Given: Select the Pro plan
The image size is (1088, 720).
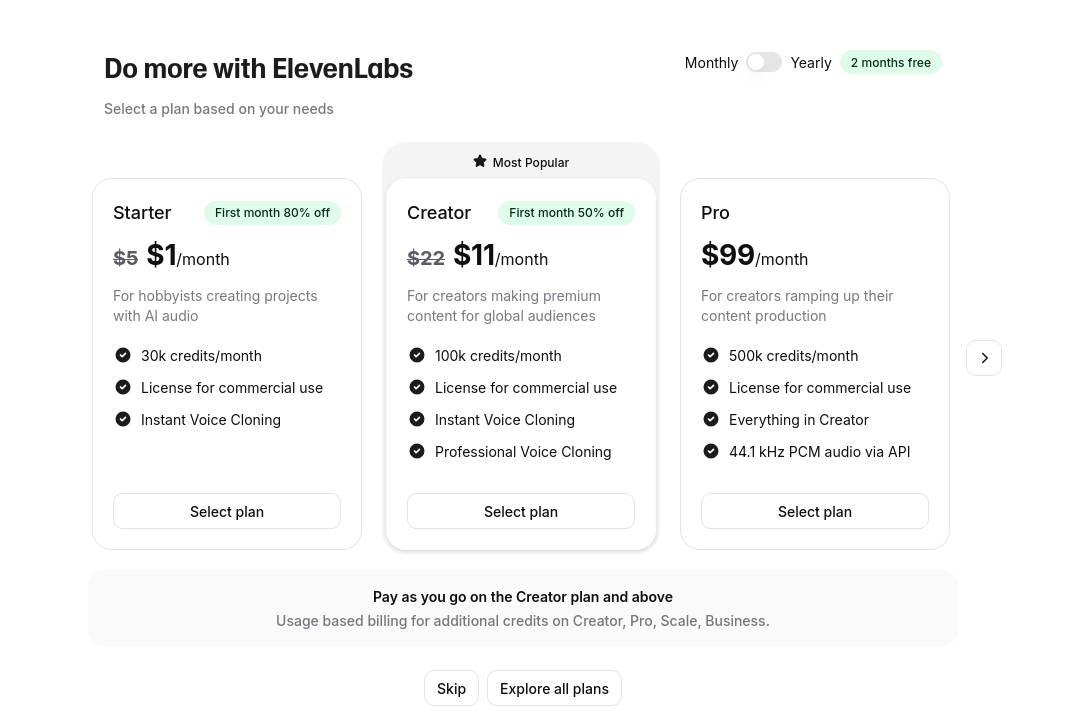Looking at the screenshot, I should tap(815, 511).
